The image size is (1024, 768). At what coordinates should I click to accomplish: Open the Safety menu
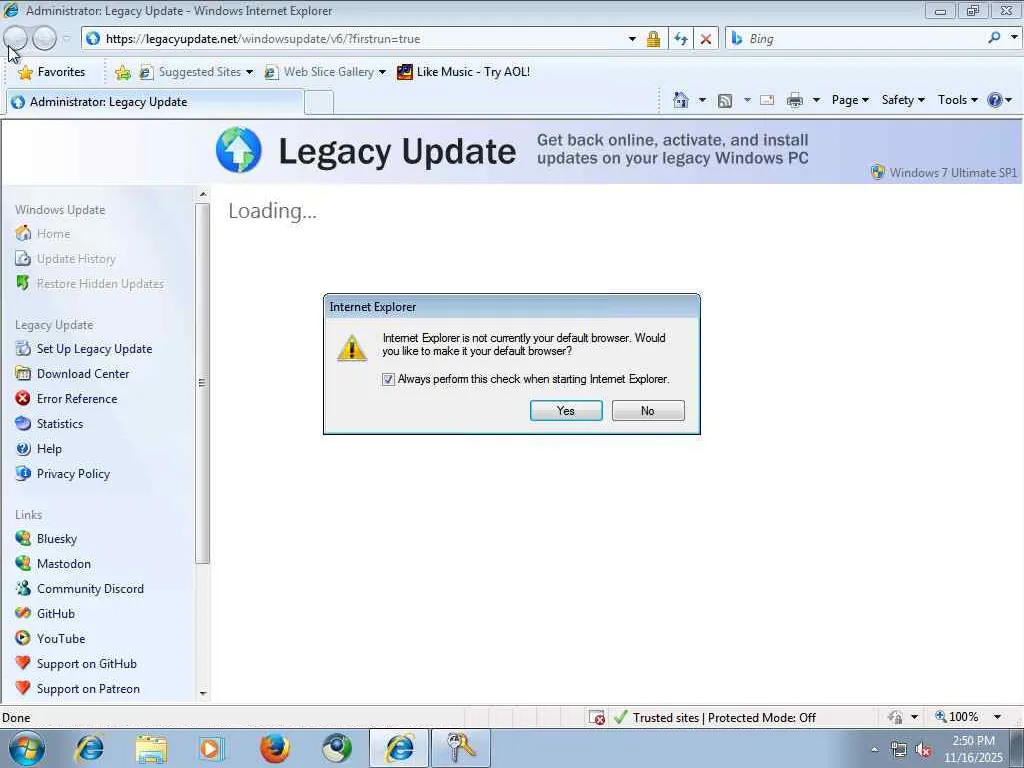point(903,100)
